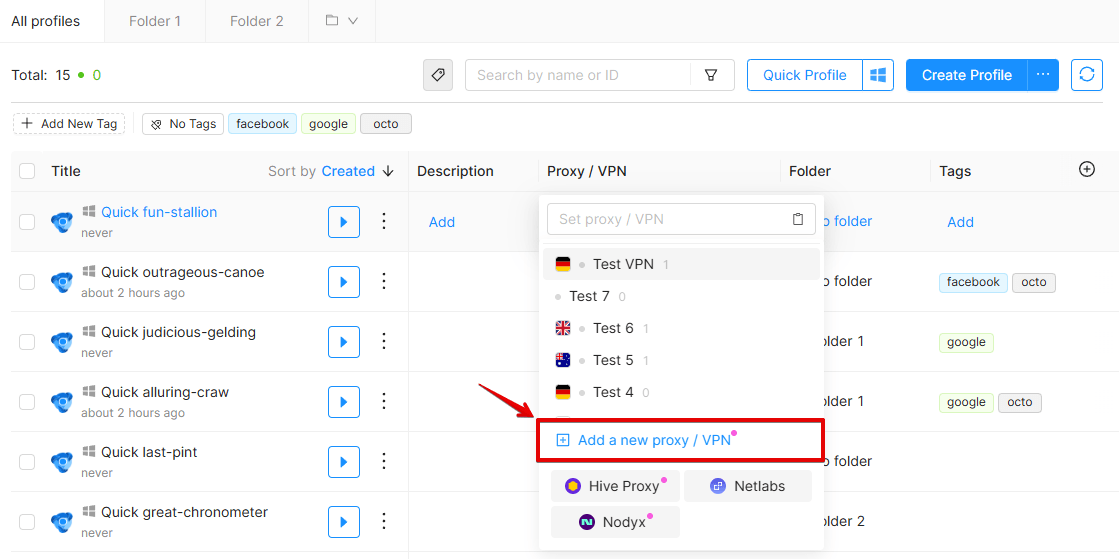This screenshot has width=1119, height=559.
Task: Click facebook tag on Quick outrageous-canoe row
Action: coord(973,282)
